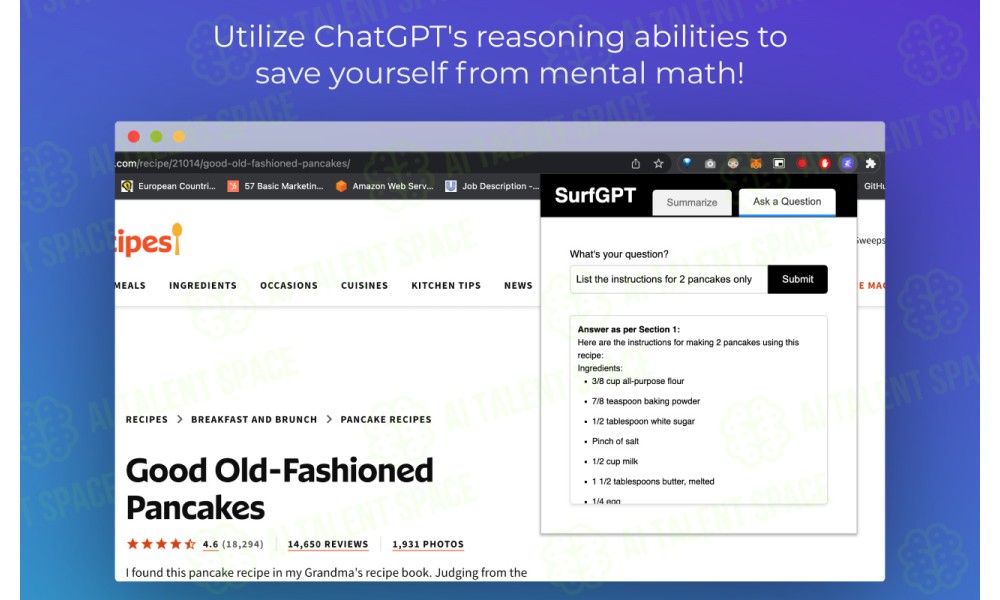Go to PANCAKE RECIPES breadcrumb
The height and width of the screenshot is (600, 1000).
pos(386,420)
